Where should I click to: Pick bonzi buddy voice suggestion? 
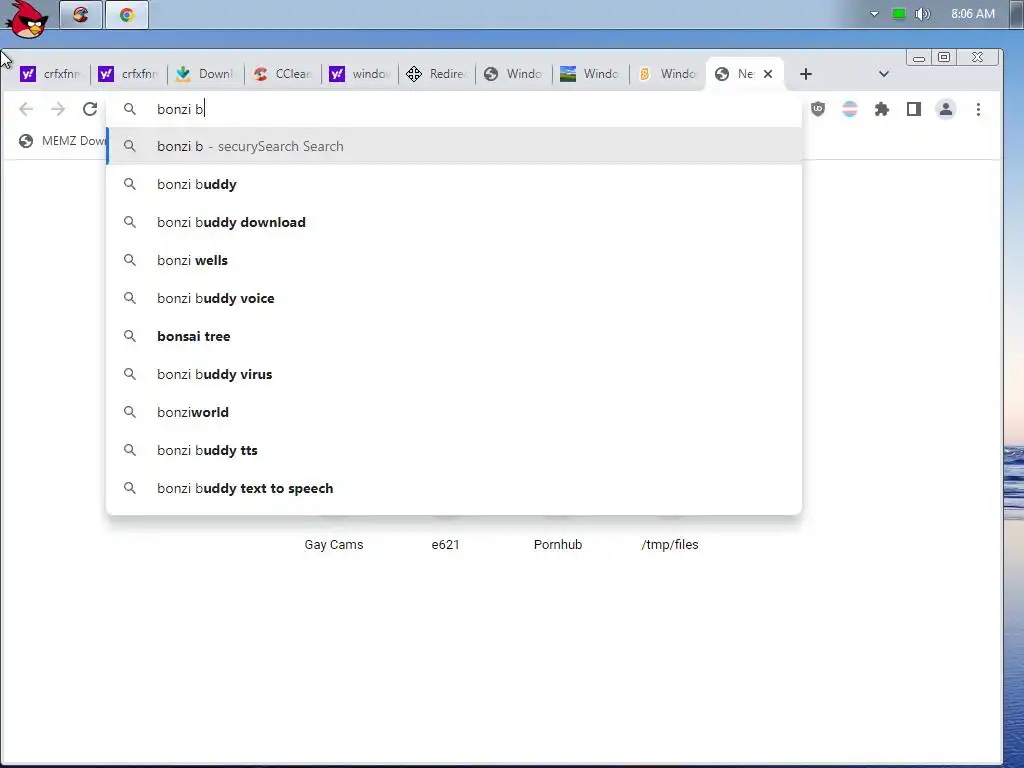454,298
